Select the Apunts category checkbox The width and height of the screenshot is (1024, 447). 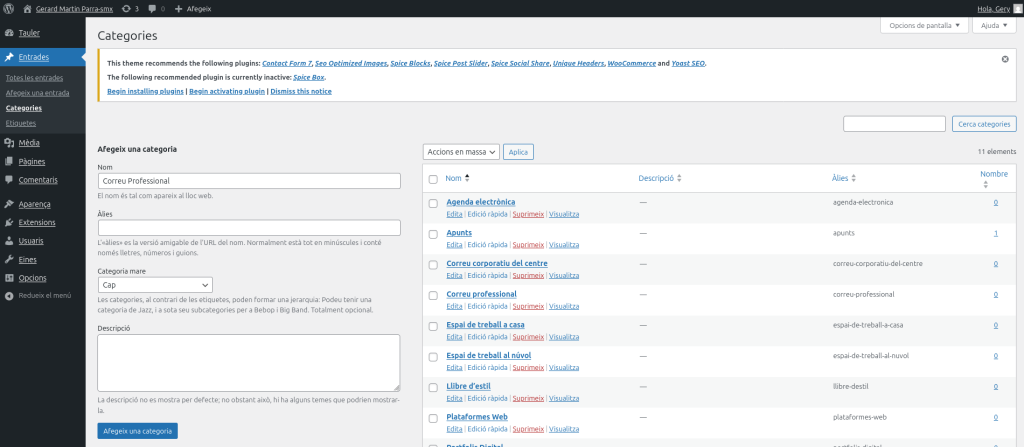click(433, 233)
